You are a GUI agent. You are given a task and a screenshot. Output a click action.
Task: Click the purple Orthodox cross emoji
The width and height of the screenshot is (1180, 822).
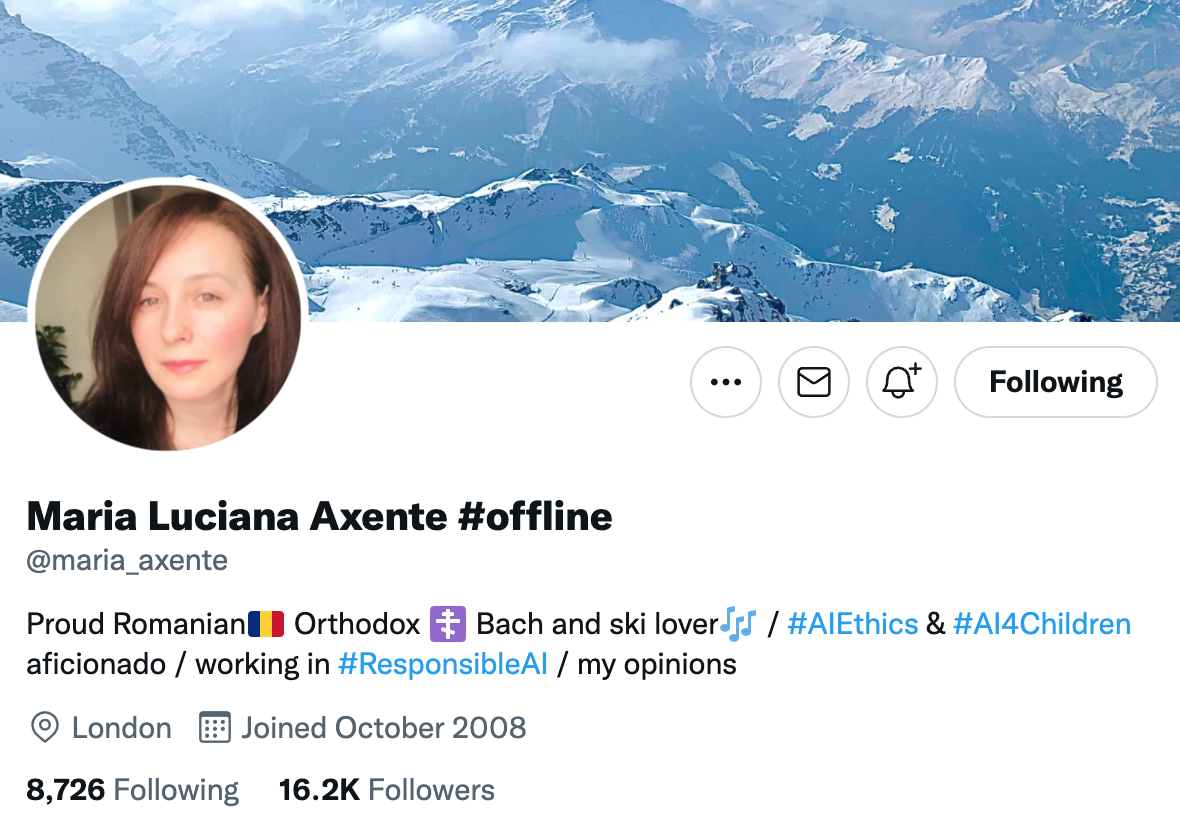[x=448, y=624]
